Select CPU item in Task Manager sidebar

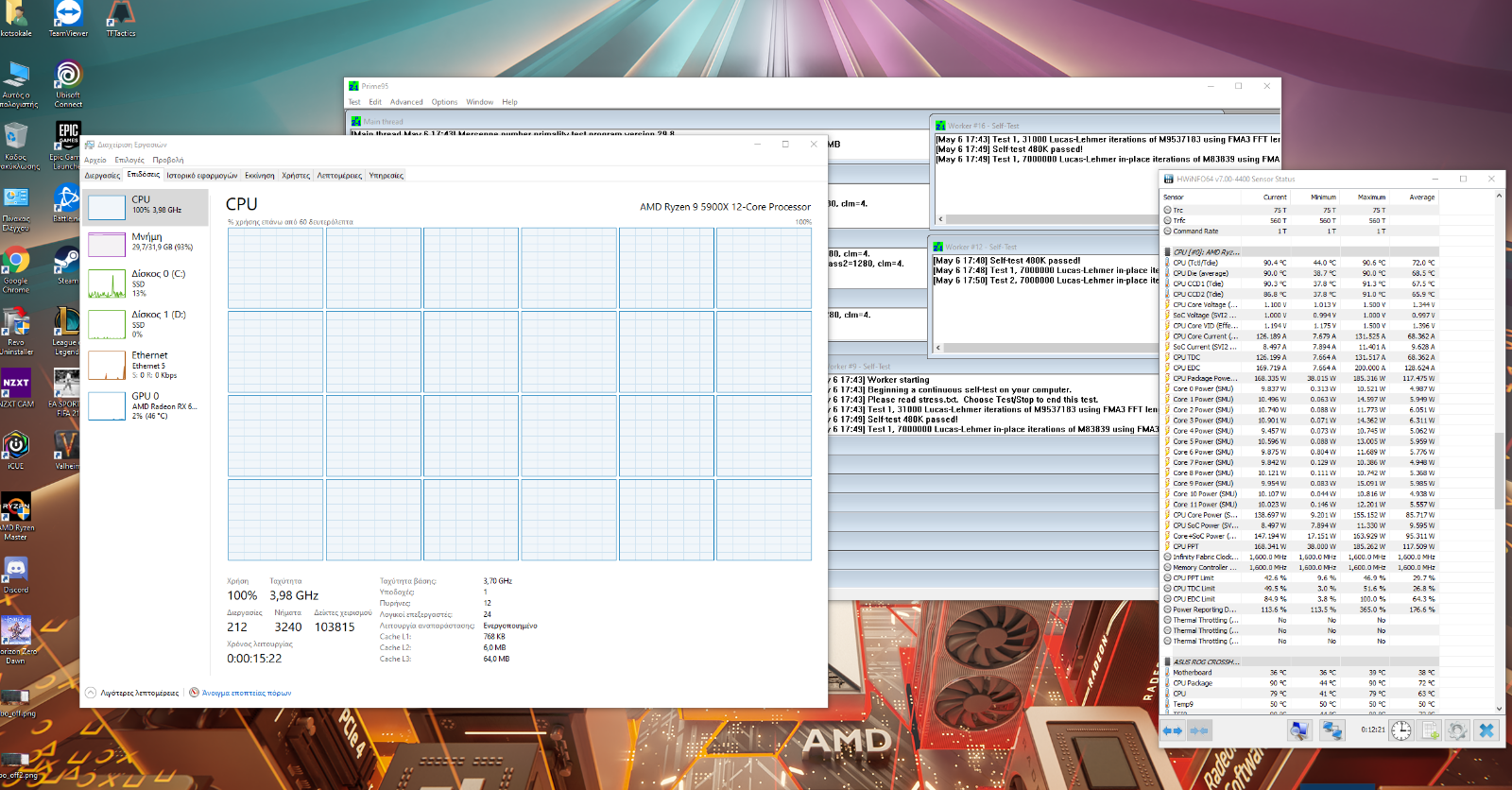(146, 207)
